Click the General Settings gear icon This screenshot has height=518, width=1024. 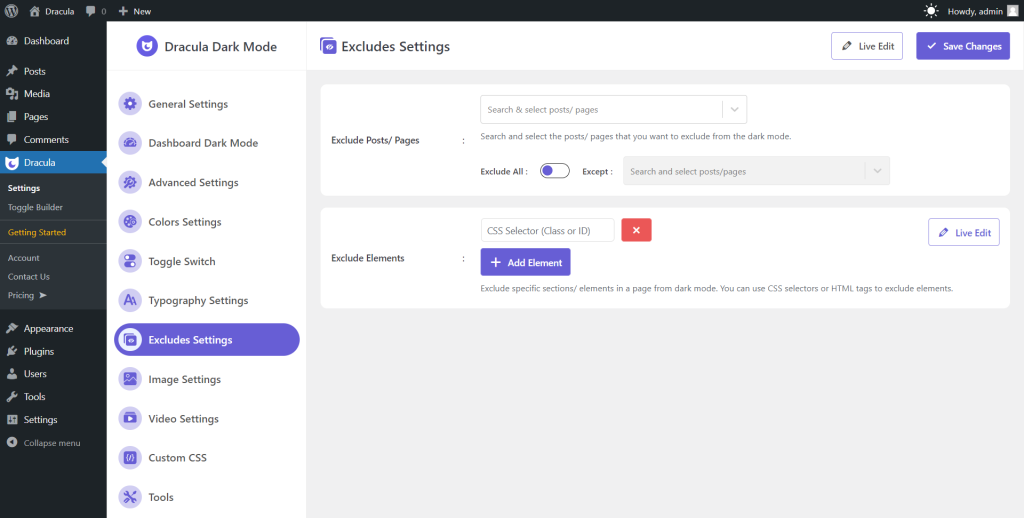[x=130, y=104]
